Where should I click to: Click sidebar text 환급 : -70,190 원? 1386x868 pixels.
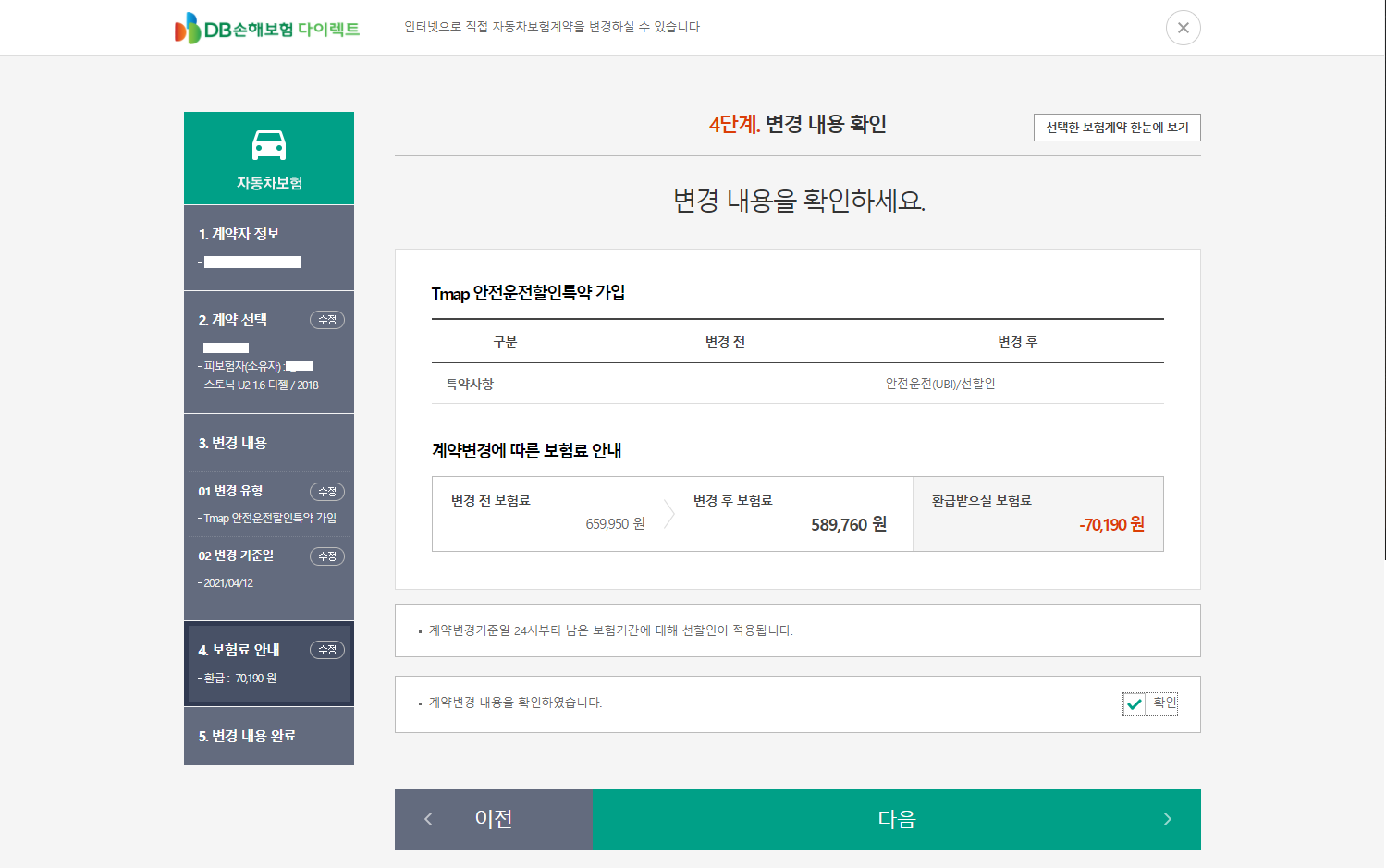click(x=239, y=679)
